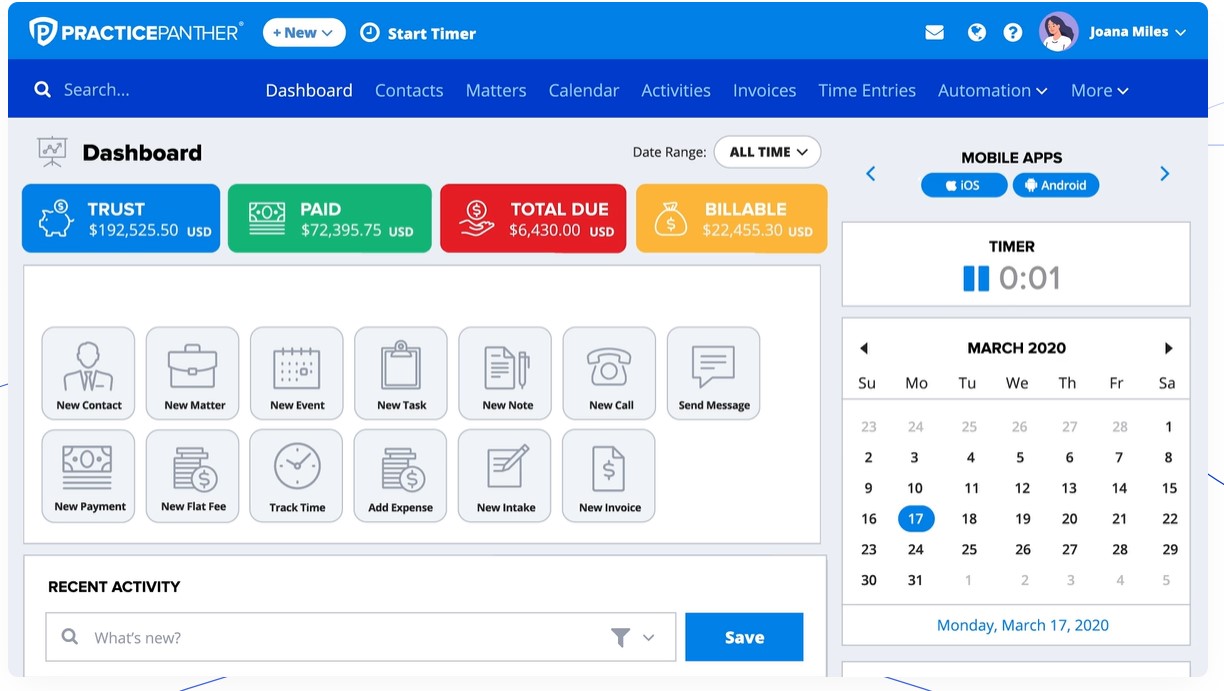Click the blue Save button
1224x691 pixels.
[744, 637]
